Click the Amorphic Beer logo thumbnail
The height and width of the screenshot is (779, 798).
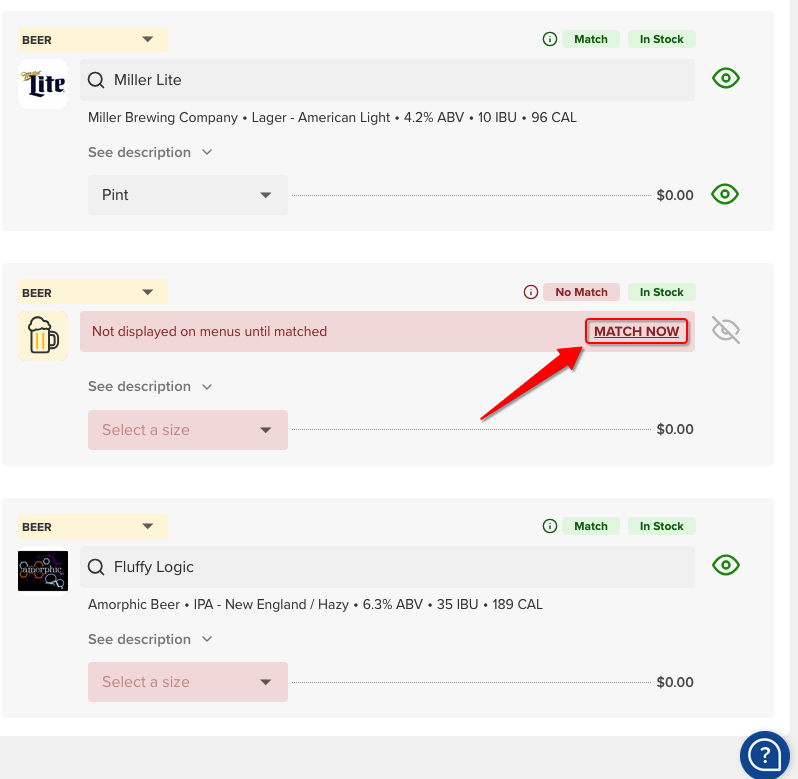pos(43,570)
